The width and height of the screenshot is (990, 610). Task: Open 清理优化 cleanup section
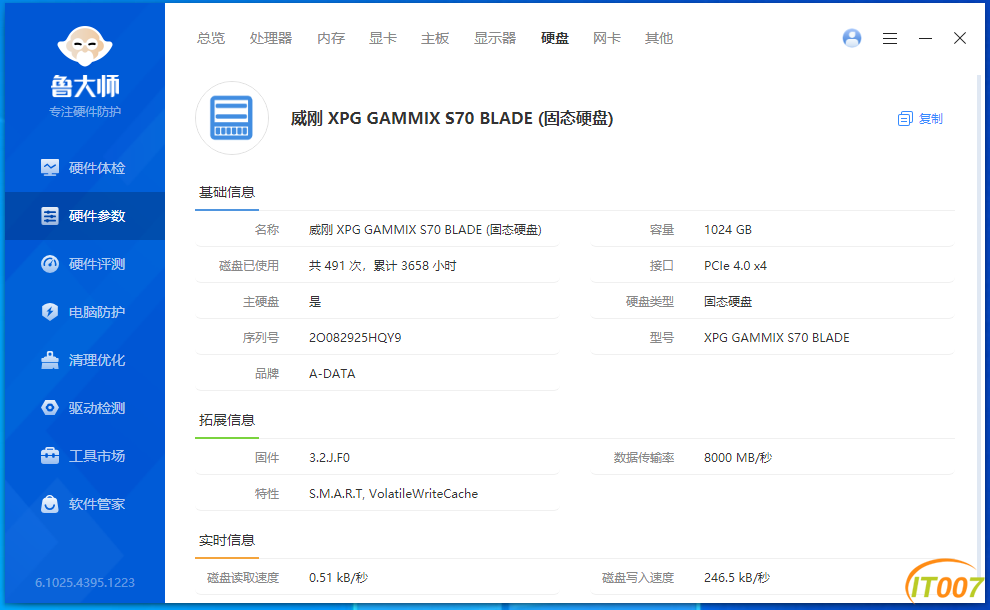click(x=84, y=360)
